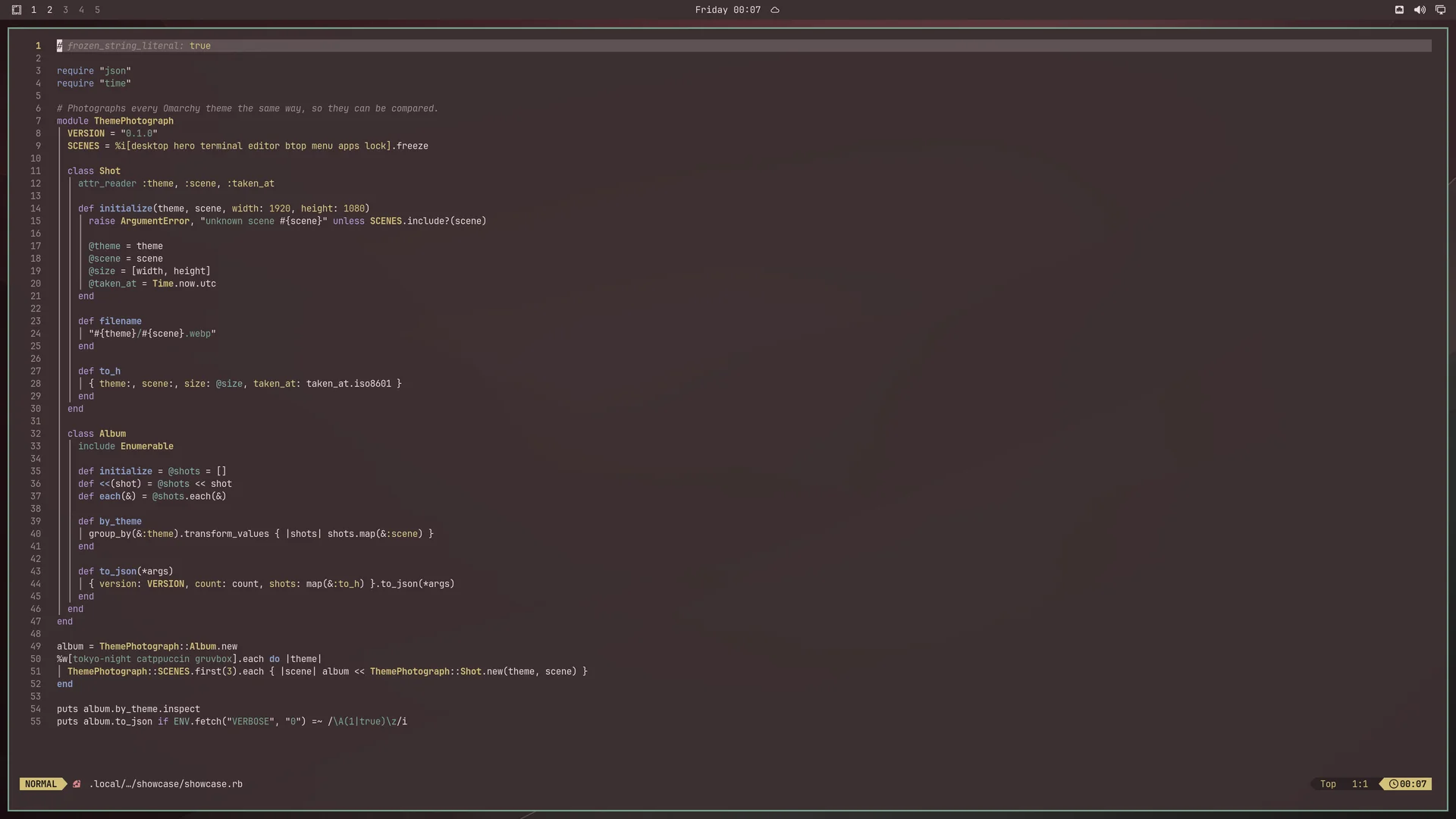Click the NORMAL mode indicator
This screenshot has height=819, width=1456.
click(41, 784)
